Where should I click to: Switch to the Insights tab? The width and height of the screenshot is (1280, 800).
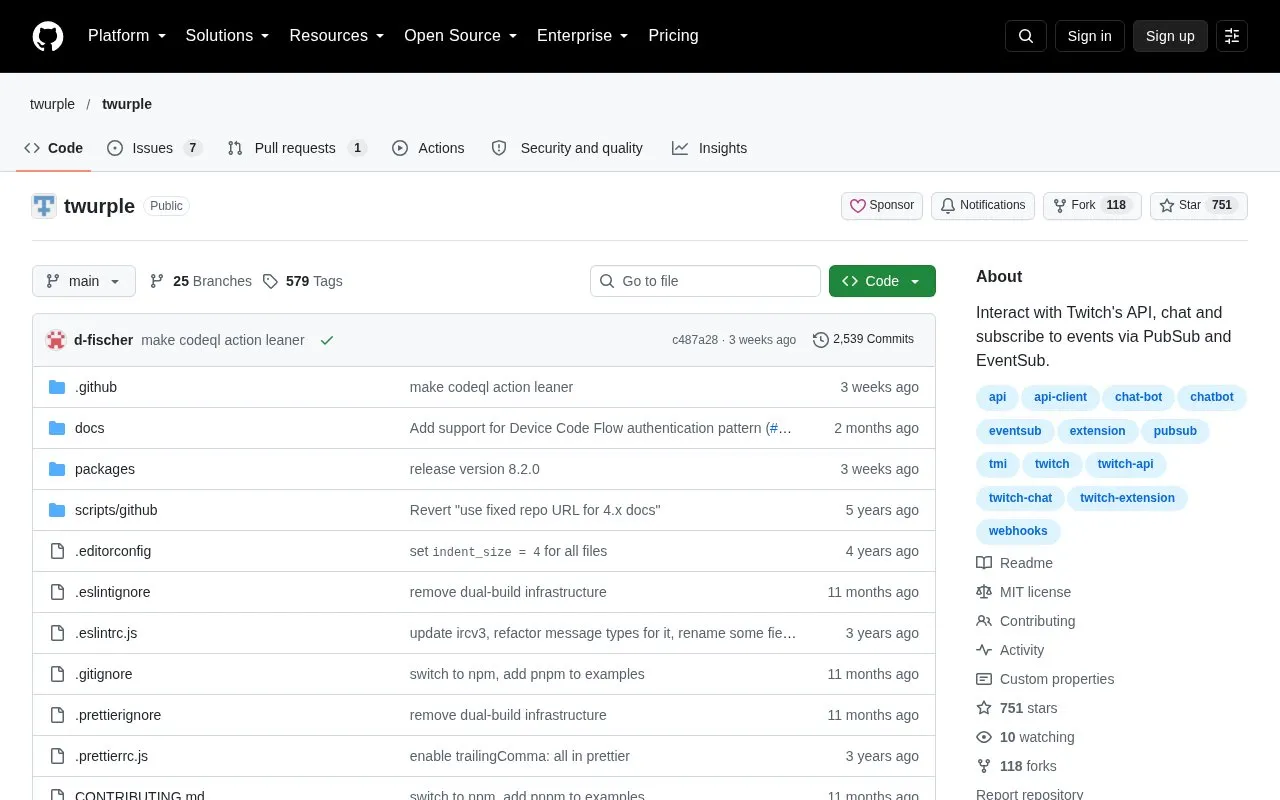pos(710,148)
